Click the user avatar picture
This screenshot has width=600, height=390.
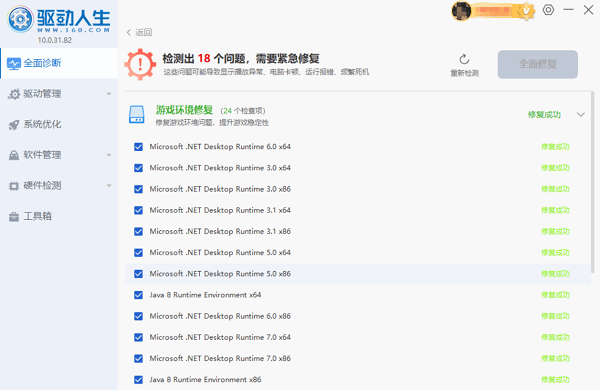tap(461, 11)
